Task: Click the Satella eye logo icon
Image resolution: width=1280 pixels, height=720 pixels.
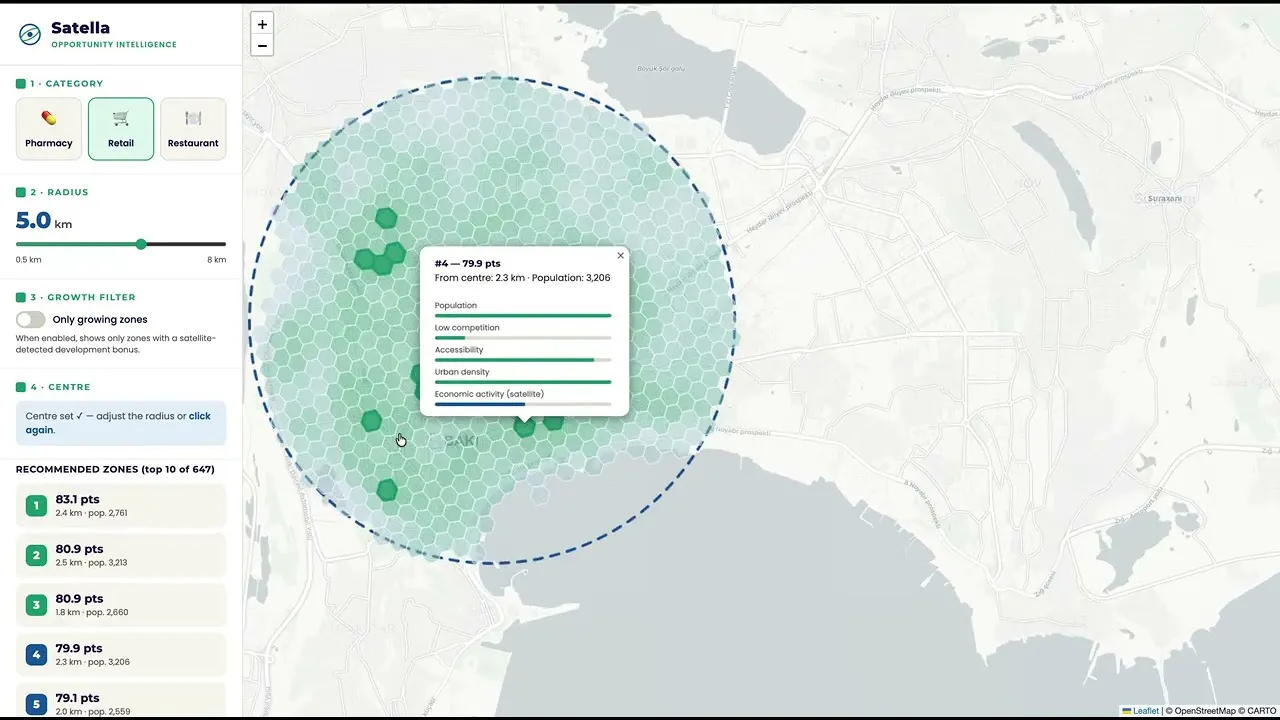Action: point(30,34)
